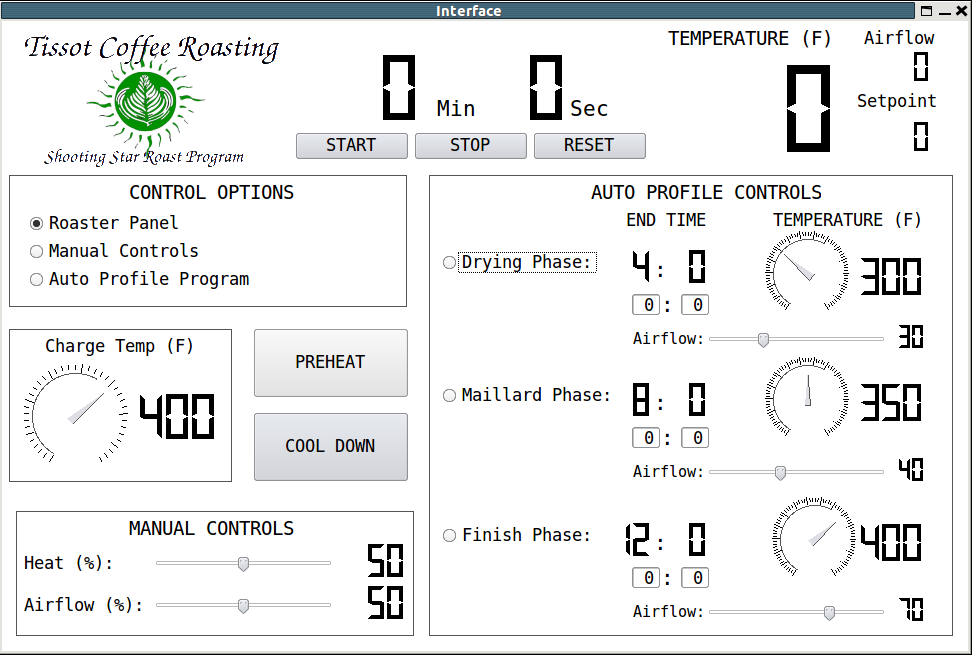
Task: Click the Maillard Phase temperature dial
Action: point(807,399)
